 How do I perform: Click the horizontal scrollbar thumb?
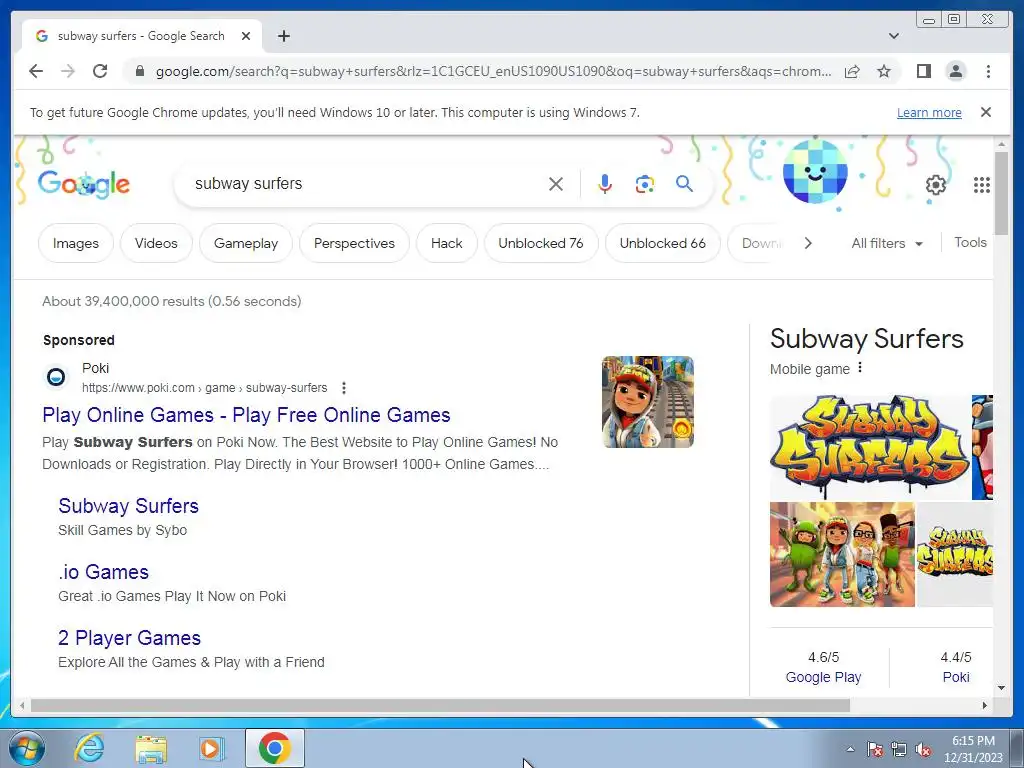coord(440,705)
